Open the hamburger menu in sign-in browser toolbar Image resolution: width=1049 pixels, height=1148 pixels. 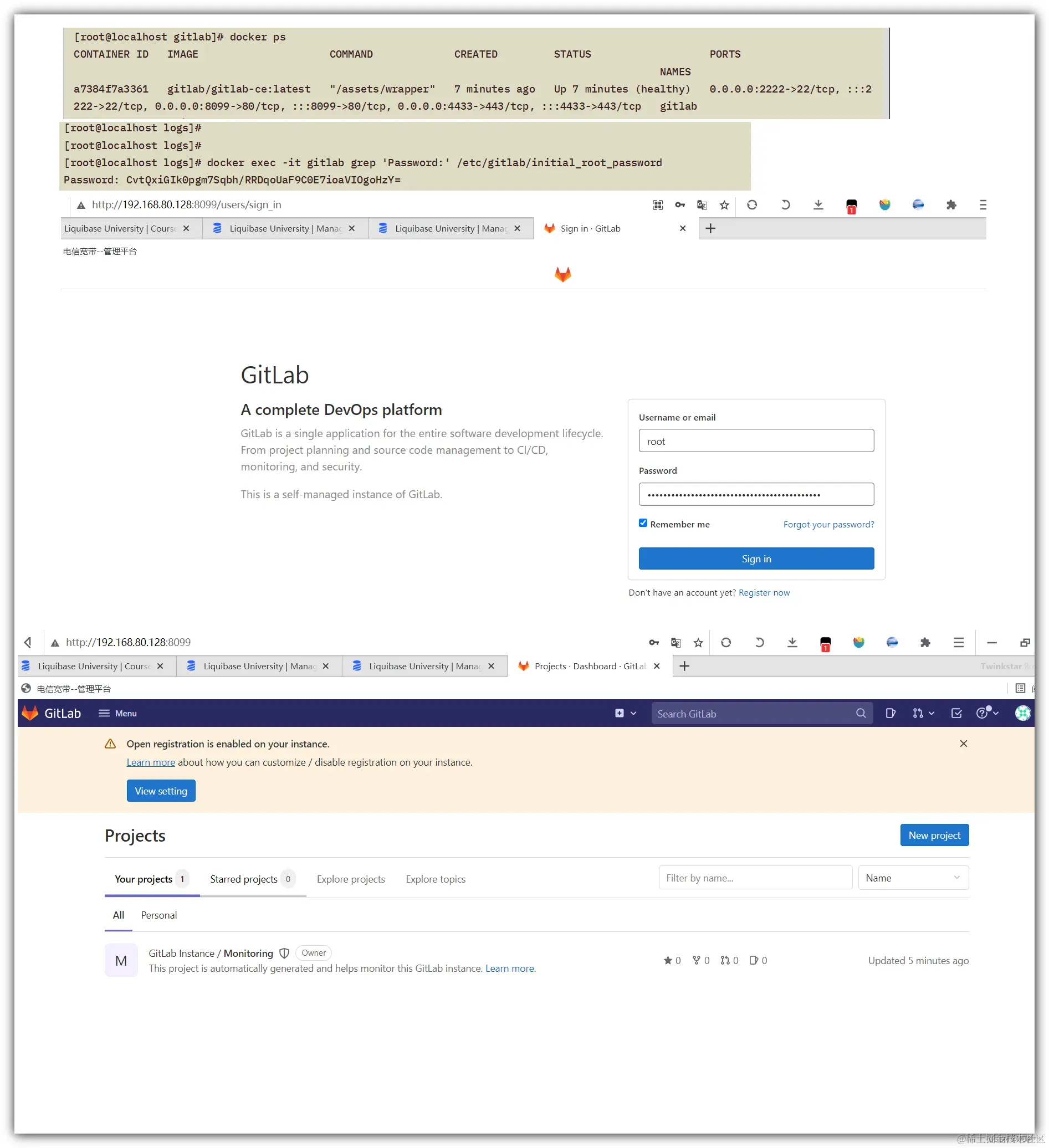(x=982, y=205)
